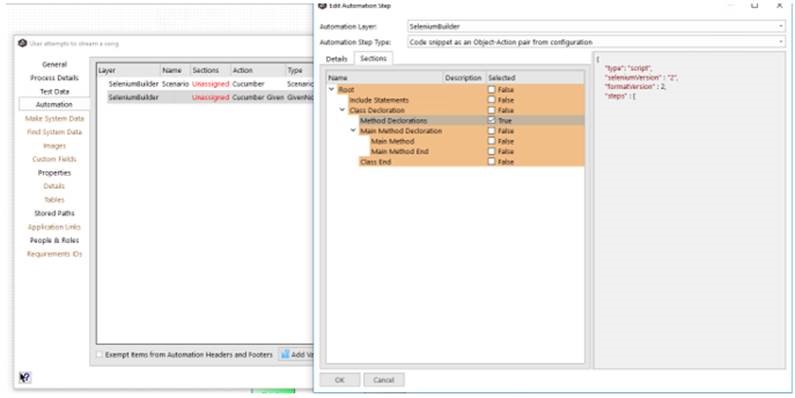This screenshot has height=398, width=795.
Task: Toggle Main Method End Selected checkbox
Action: [x=491, y=152]
